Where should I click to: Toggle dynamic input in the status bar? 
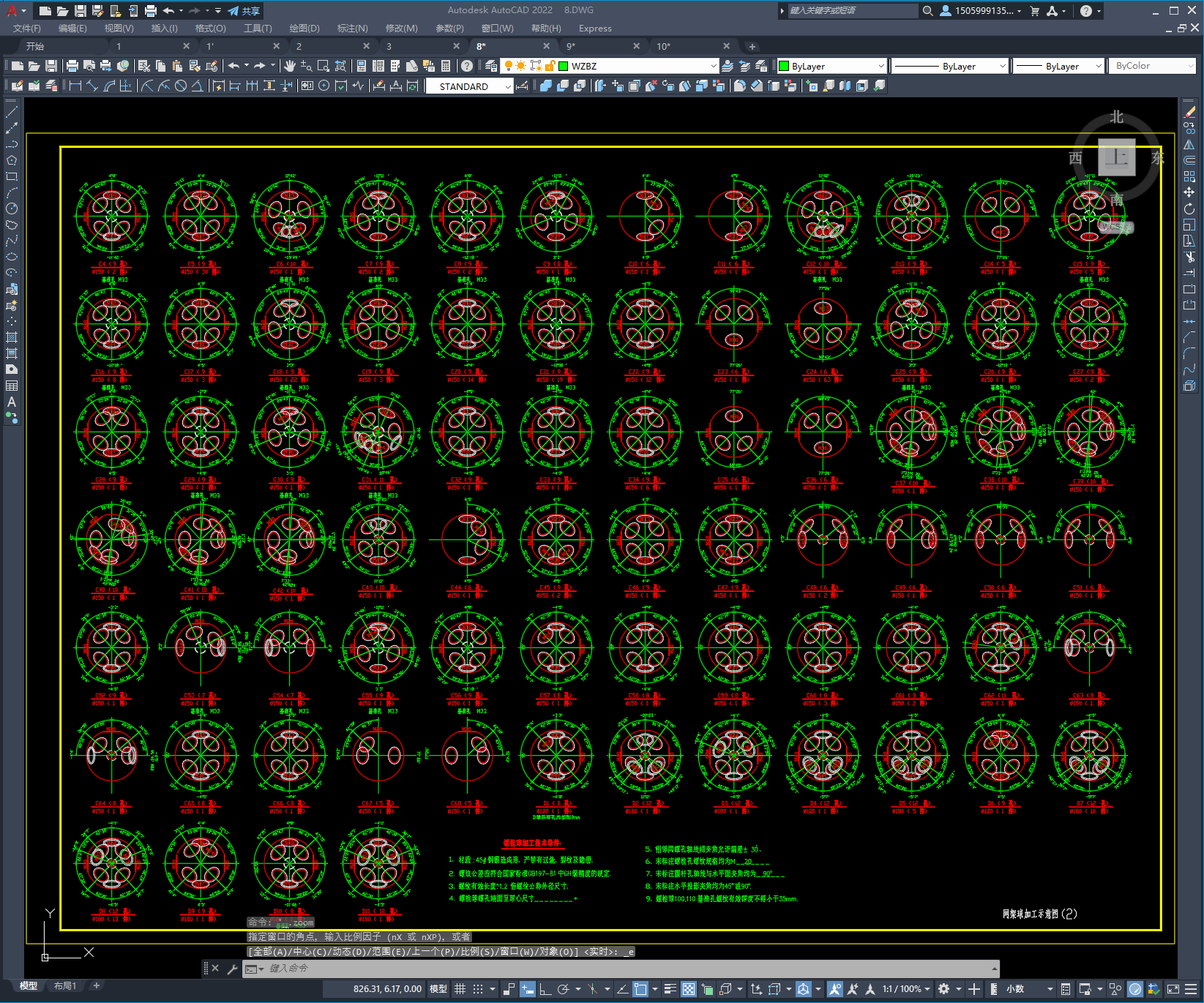coord(528,989)
